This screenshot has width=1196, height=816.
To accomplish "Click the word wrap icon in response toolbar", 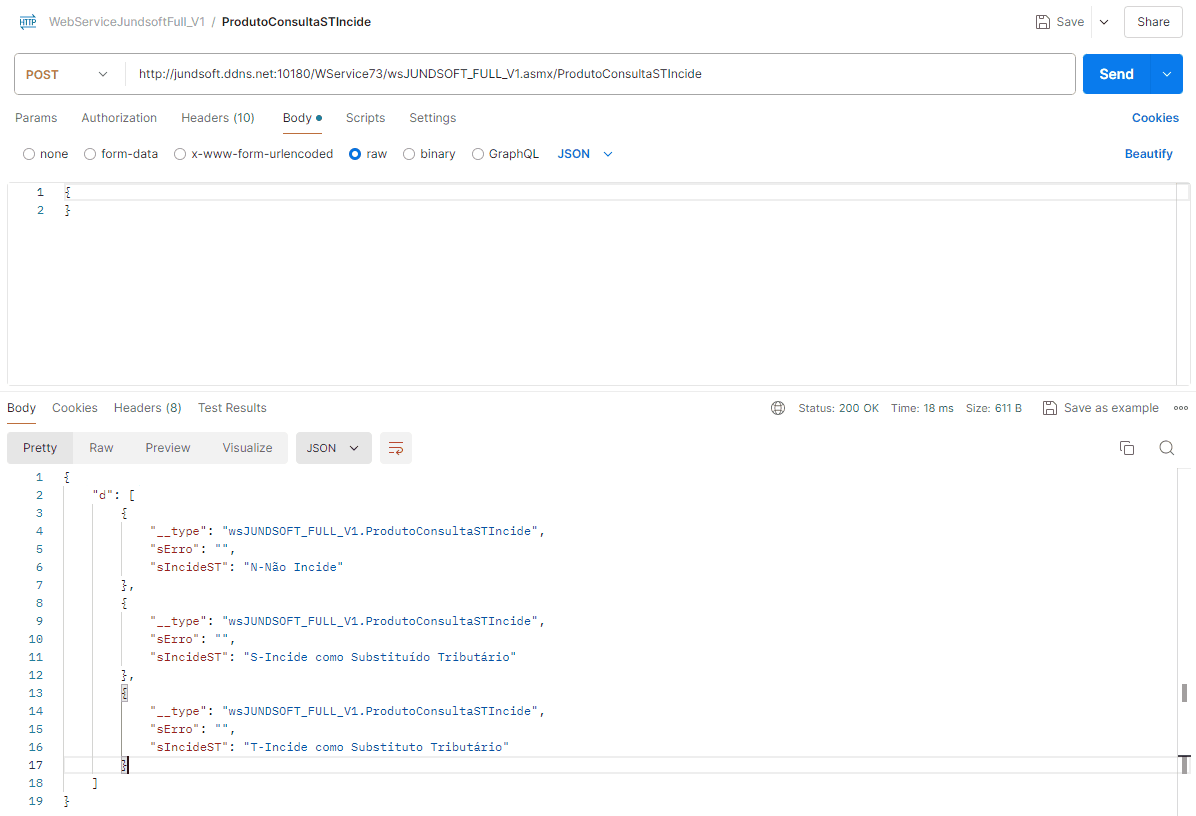I will 396,448.
